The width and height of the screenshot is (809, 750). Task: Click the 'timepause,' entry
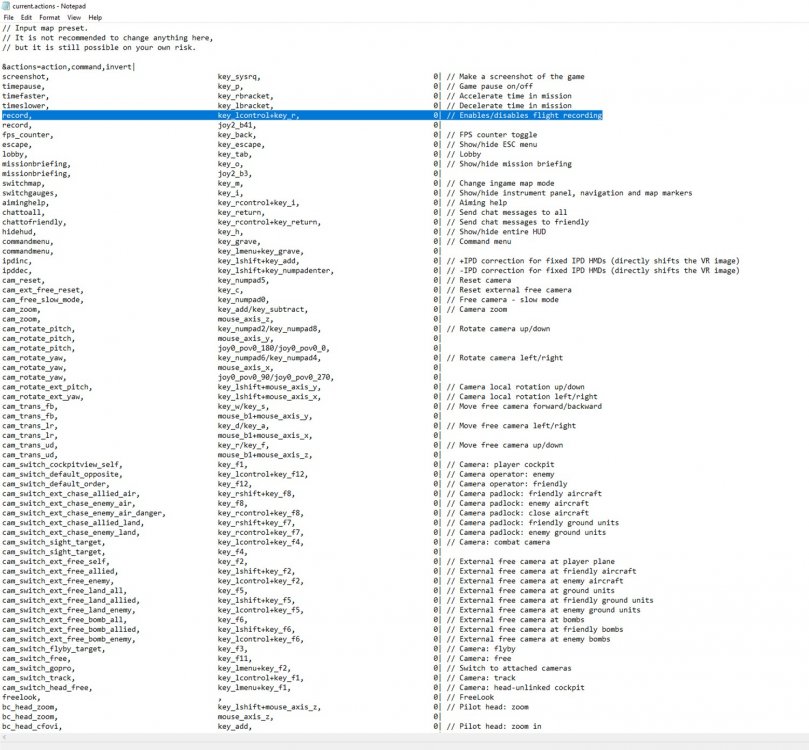[23, 87]
